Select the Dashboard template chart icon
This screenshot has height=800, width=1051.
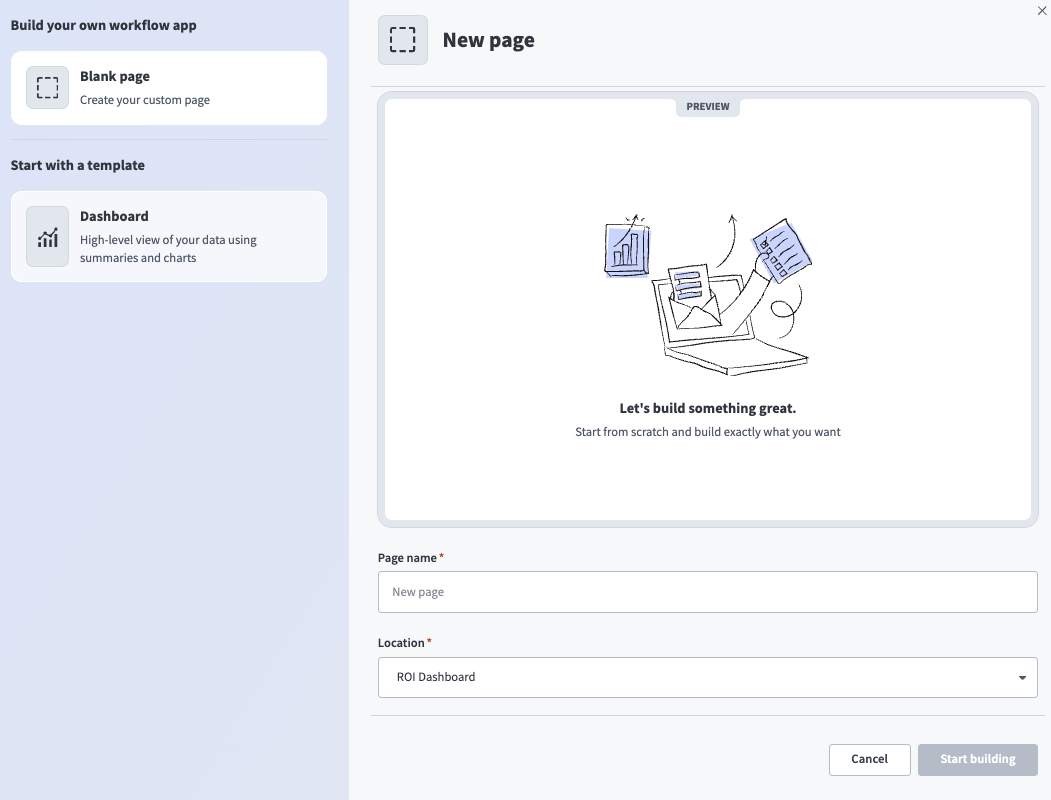[x=47, y=236]
